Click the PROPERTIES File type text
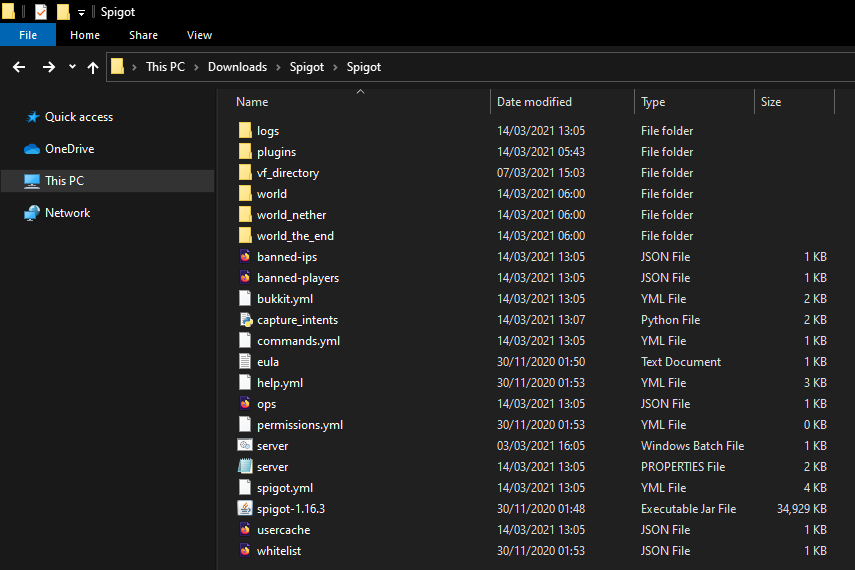 (683, 467)
